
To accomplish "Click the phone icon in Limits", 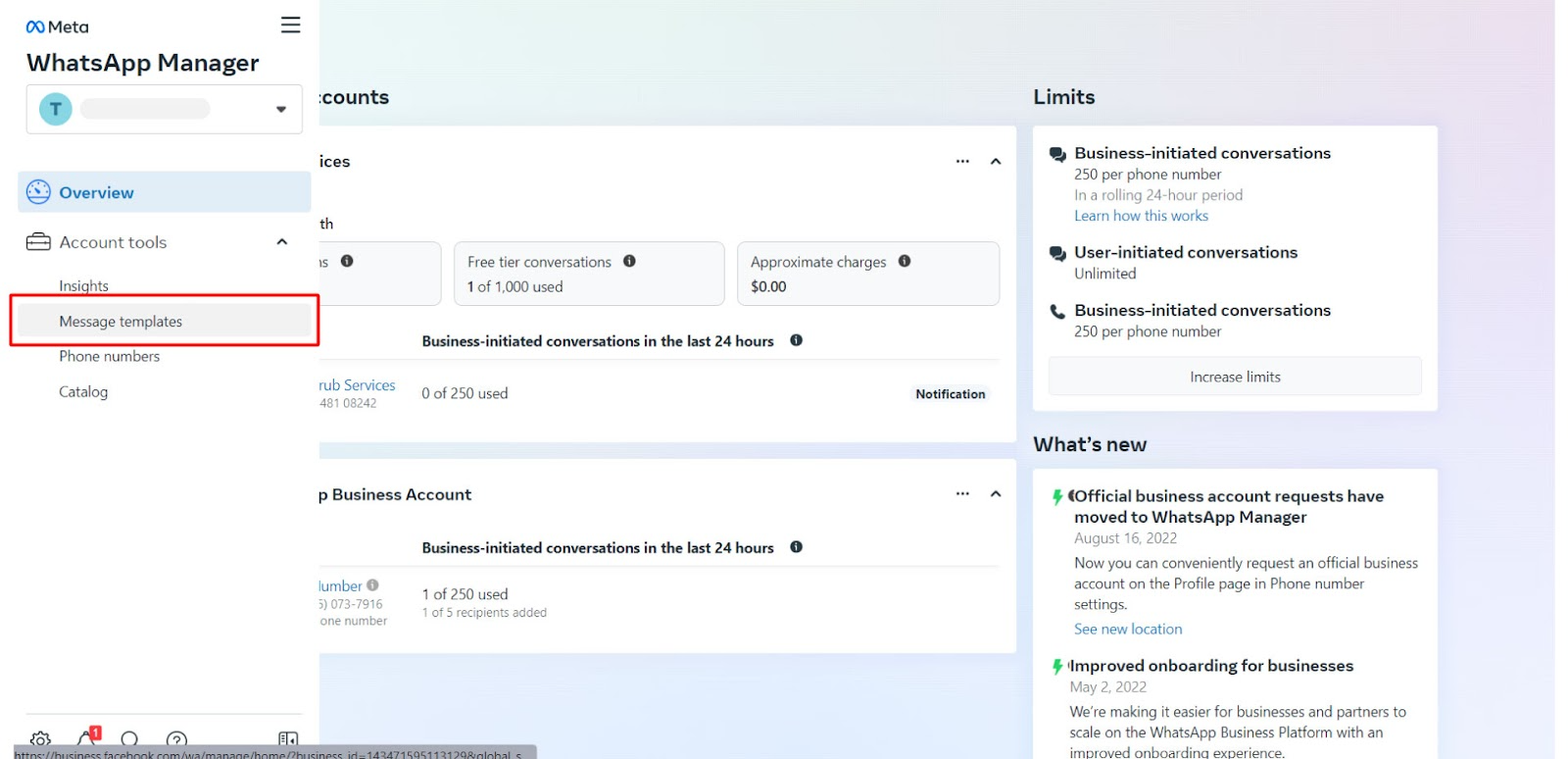I will (x=1057, y=312).
